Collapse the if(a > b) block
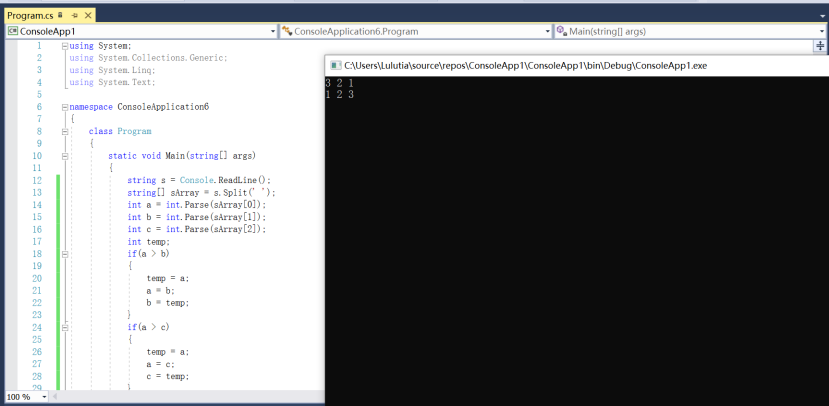Screen dimensions: 829x406 click(65, 254)
